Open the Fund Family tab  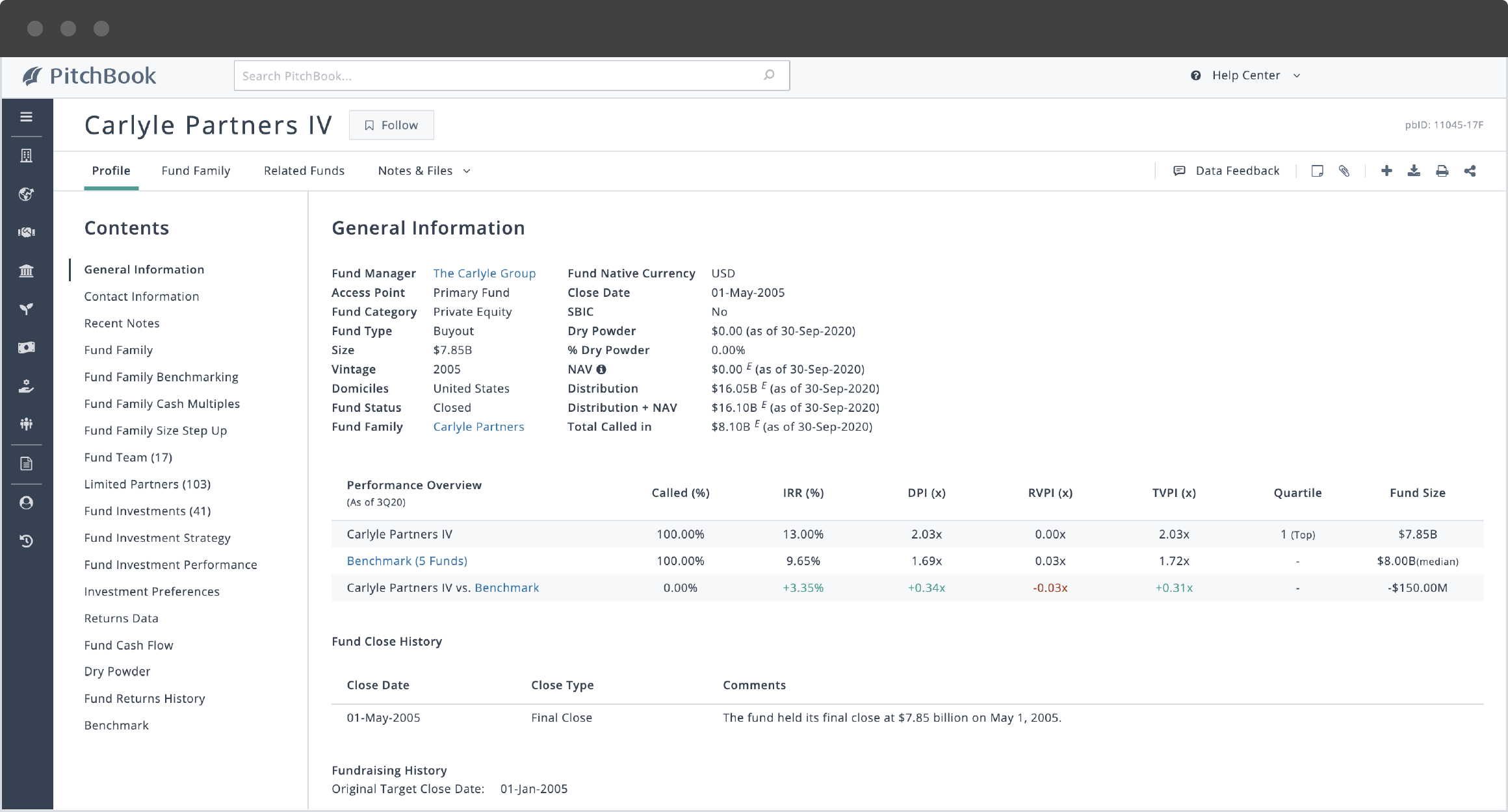coord(196,170)
